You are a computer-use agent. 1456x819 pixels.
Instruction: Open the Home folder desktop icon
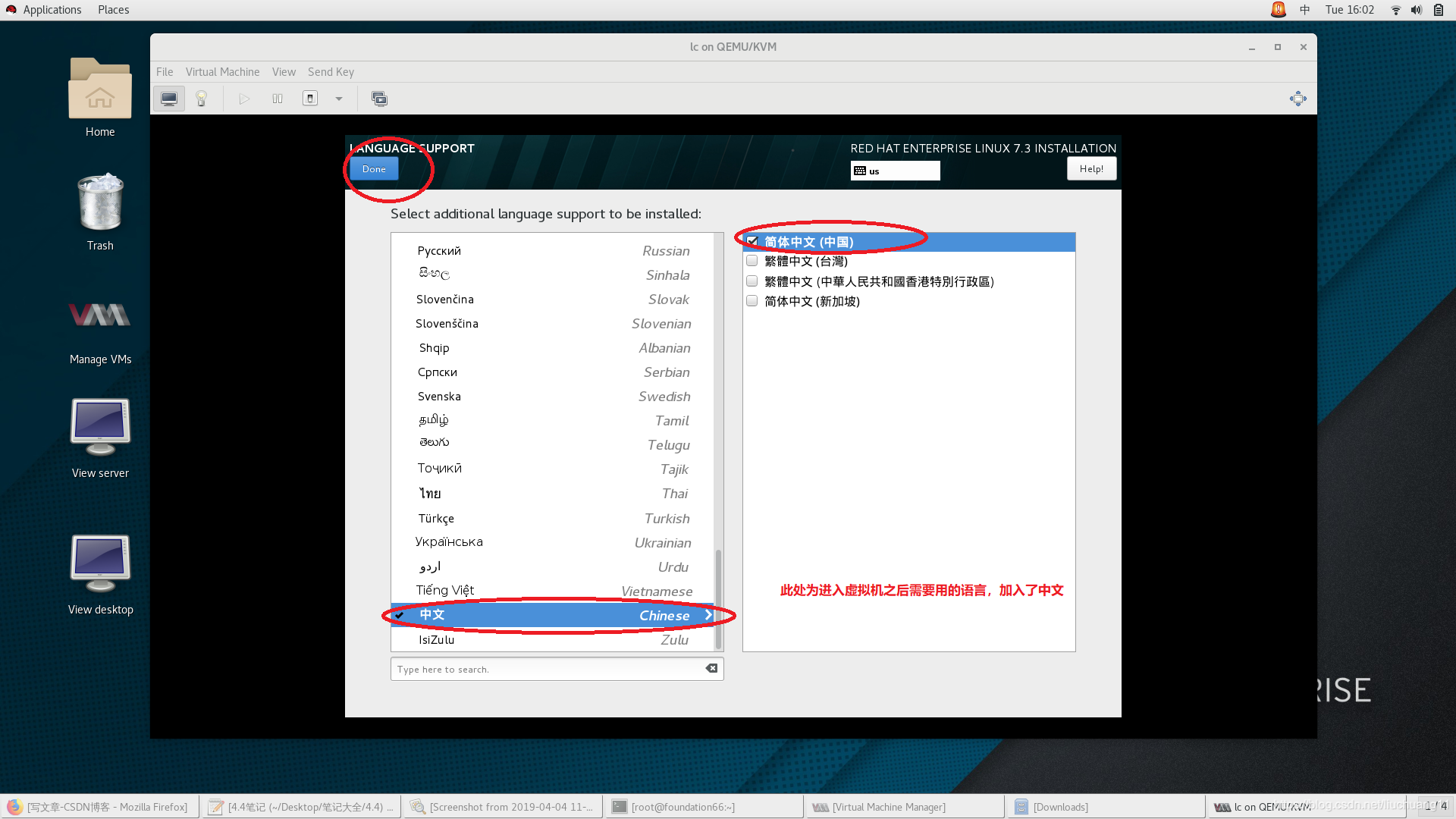(100, 98)
